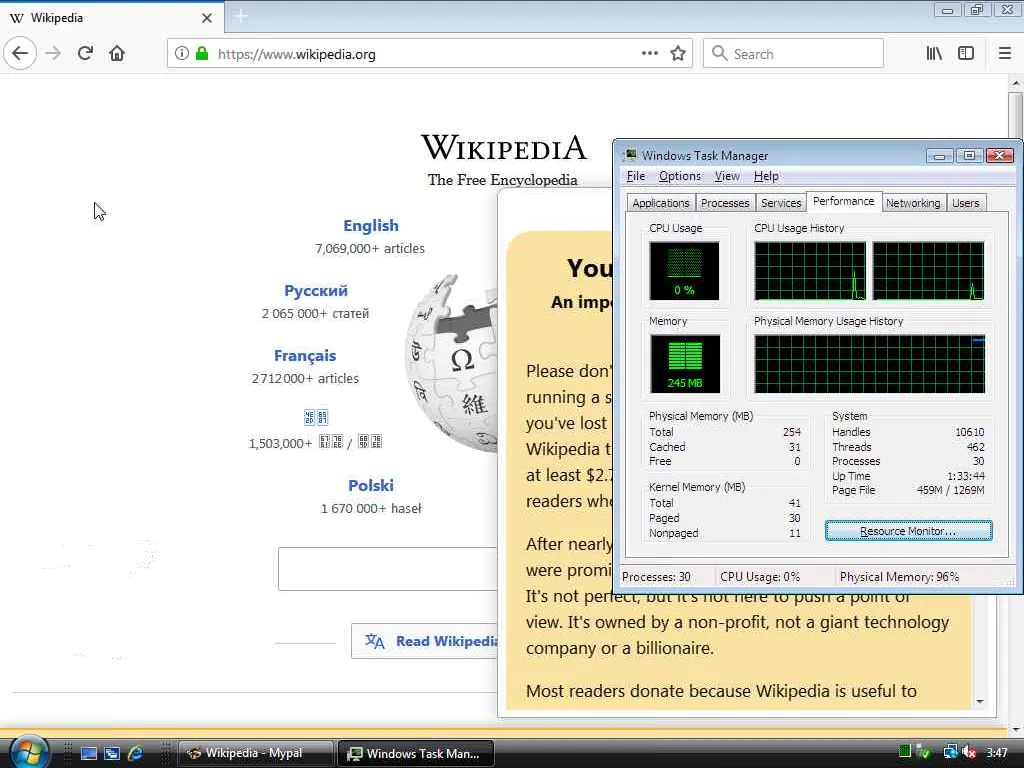Open Task Manager Options menu

[680, 176]
